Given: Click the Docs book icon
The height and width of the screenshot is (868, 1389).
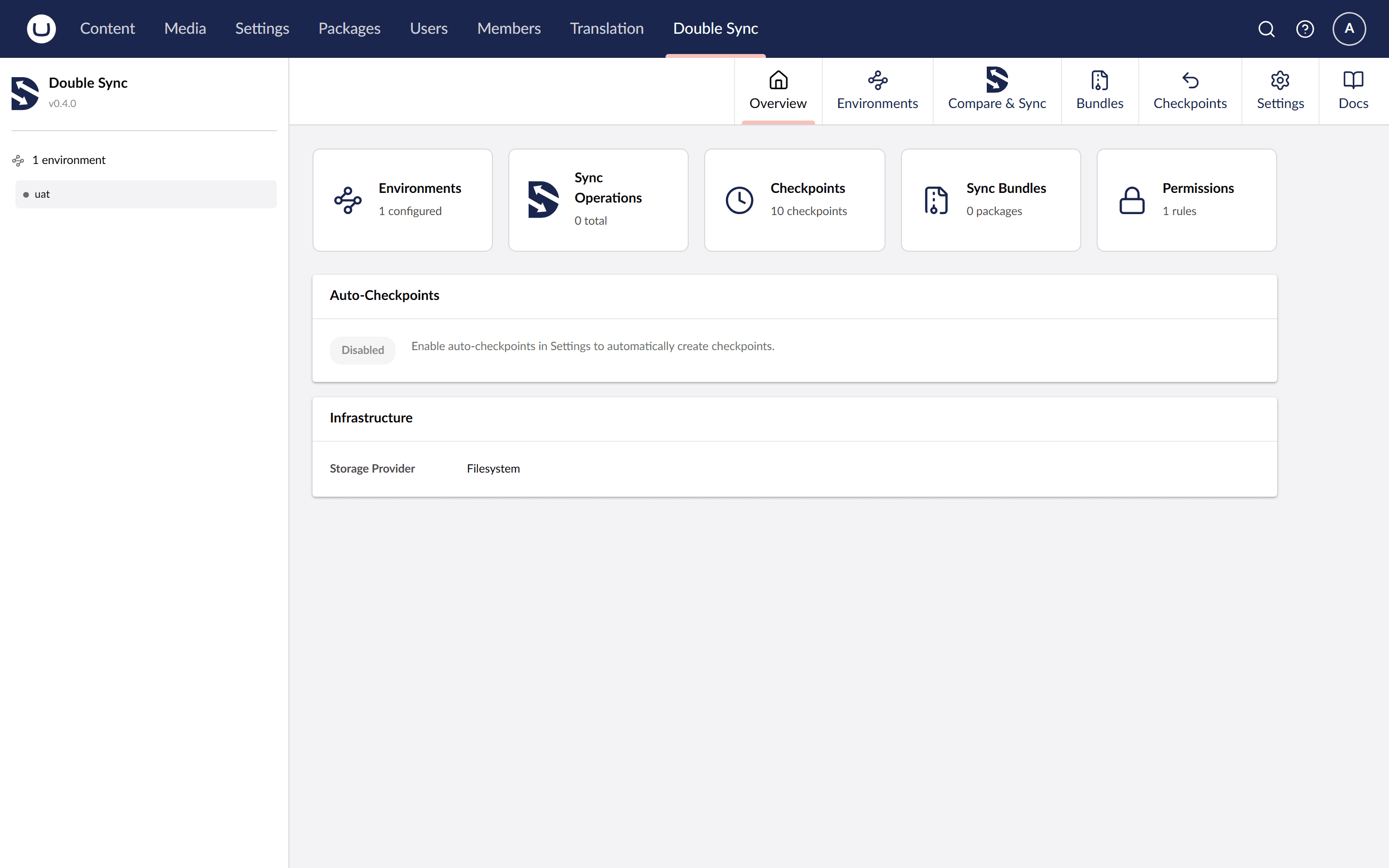Looking at the screenshot, I should [x=1353, y=80].
